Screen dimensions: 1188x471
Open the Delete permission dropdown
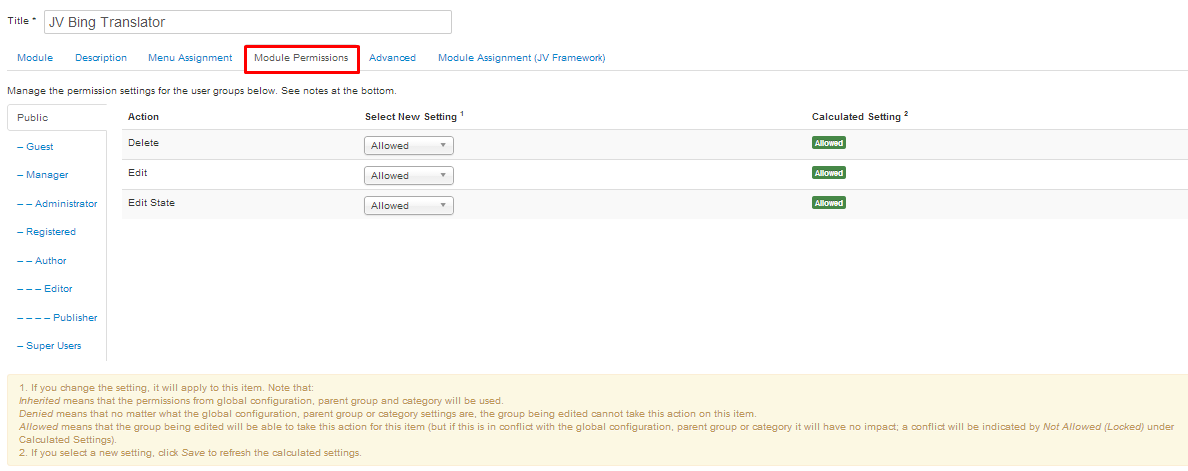(x=409, y=146)
